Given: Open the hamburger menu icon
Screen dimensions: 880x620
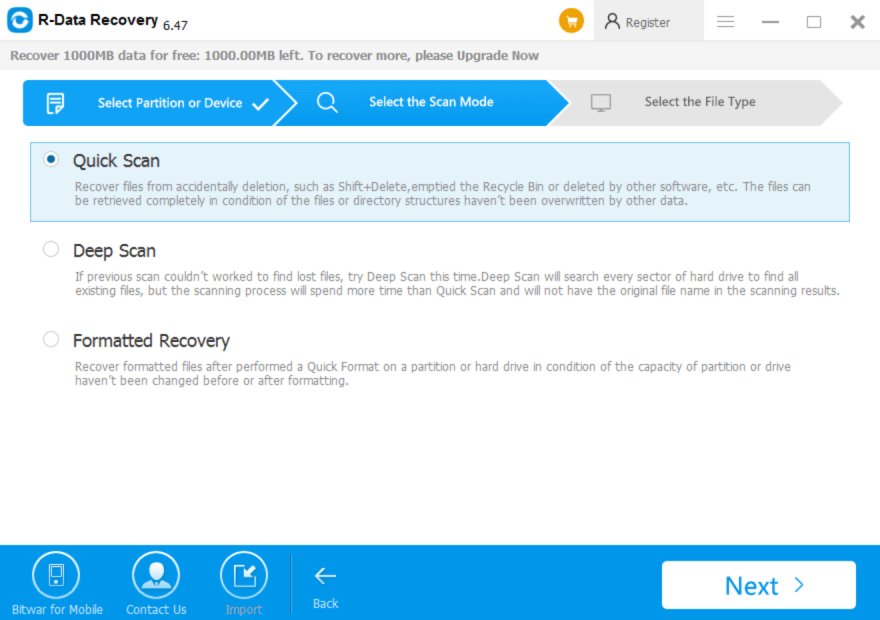Looking at the screenshot, I should coord(725,22).
